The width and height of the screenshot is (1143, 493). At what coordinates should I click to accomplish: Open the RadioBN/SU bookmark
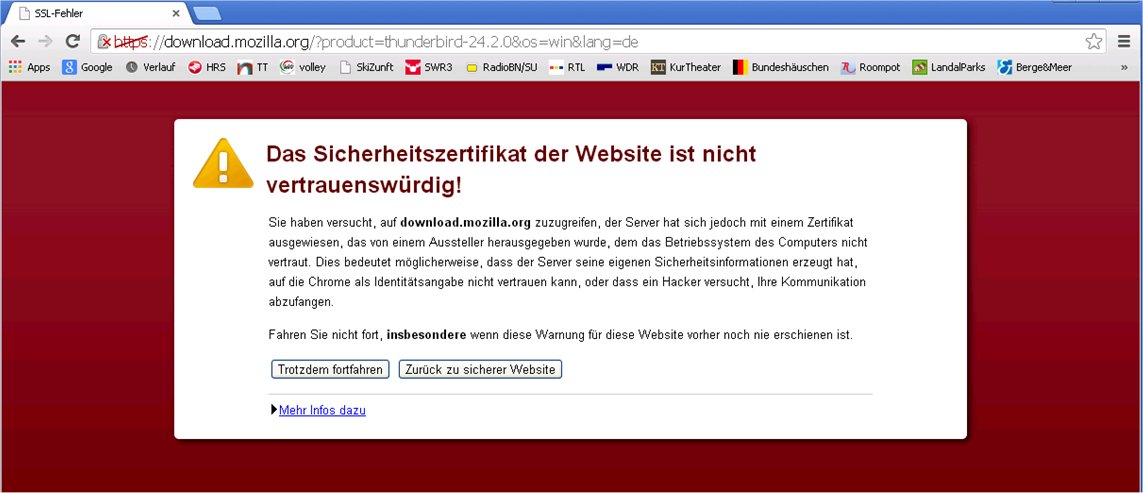pos(502,67)
